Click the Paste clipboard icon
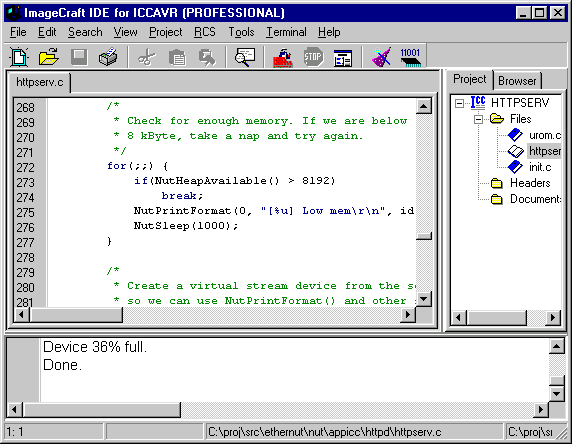This screenshot has height=444, width=572. [177, 57]
